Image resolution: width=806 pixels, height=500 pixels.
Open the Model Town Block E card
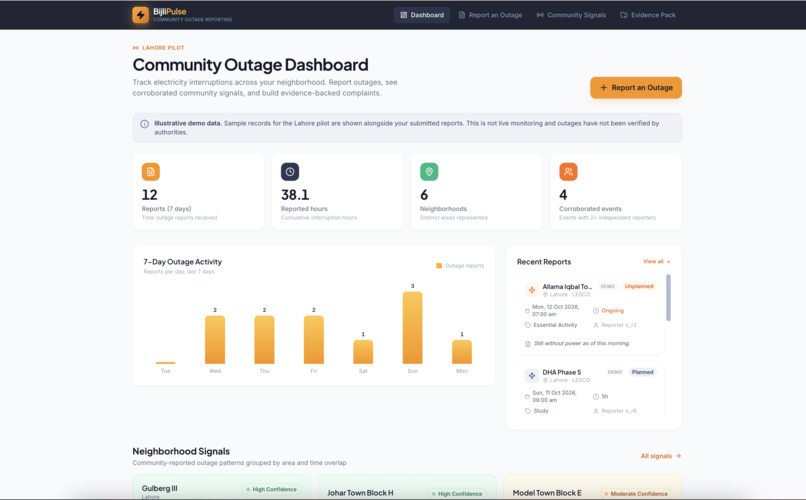tap(593, 487)
